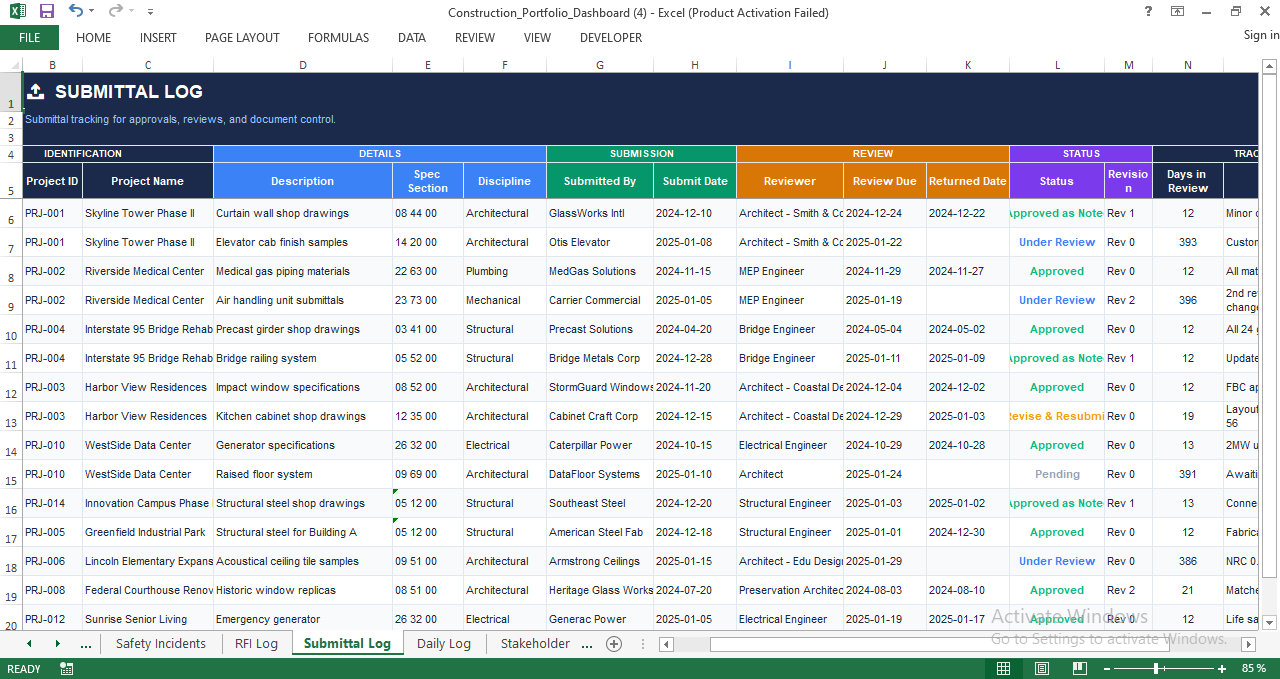Open the FORMULAS ribbon tab
This screenshot has width=1280, height=679.
point(338,37)
